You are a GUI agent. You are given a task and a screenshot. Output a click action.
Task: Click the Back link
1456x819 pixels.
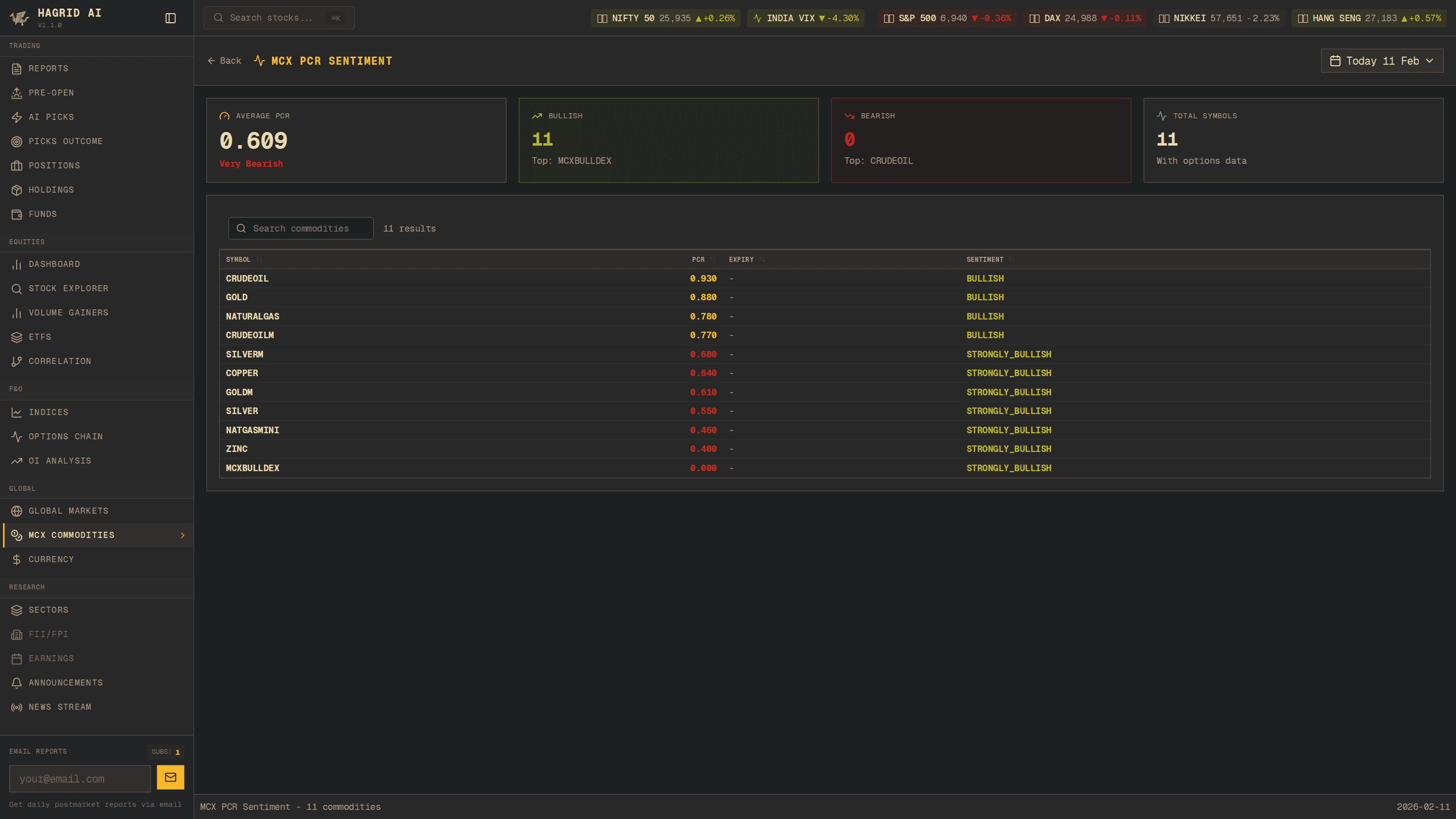pos(224,61)
